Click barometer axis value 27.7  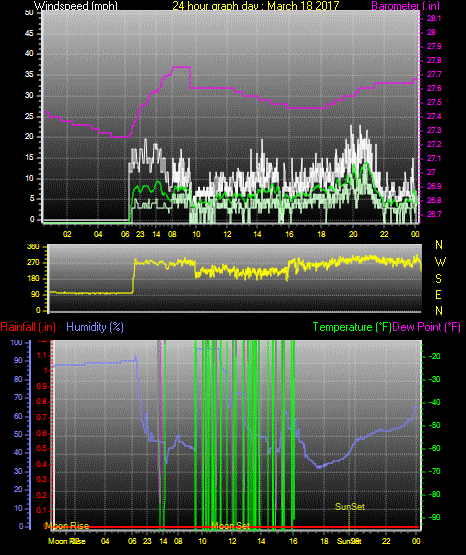click(434, 74)
